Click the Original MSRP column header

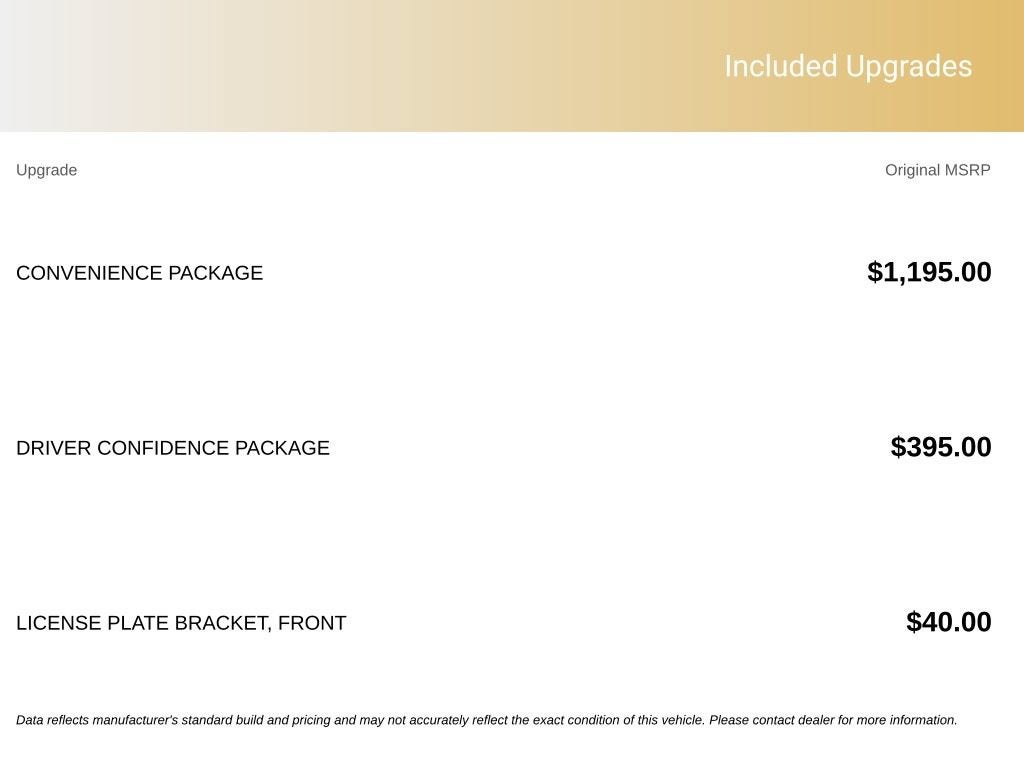coord(937,170)
